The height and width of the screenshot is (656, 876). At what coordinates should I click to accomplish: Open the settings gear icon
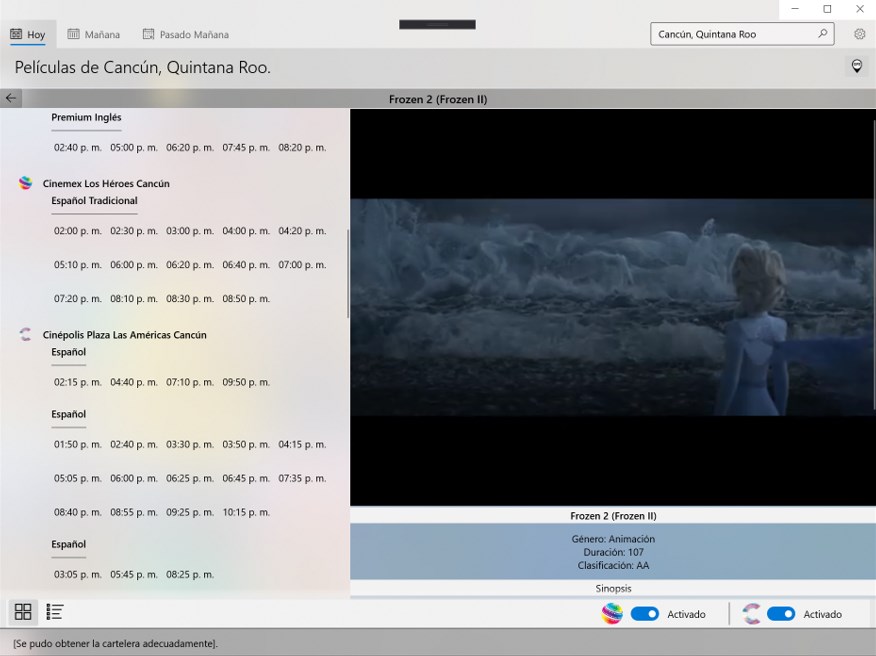(859, 34)
